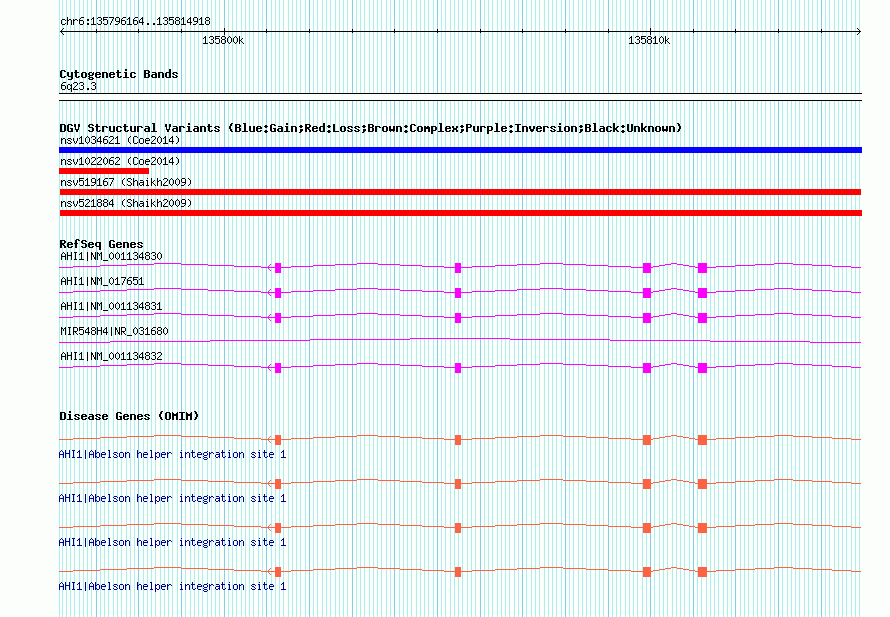Click the 6q23.3 band label
Screen dimensions: 890x617
point(78,87)
